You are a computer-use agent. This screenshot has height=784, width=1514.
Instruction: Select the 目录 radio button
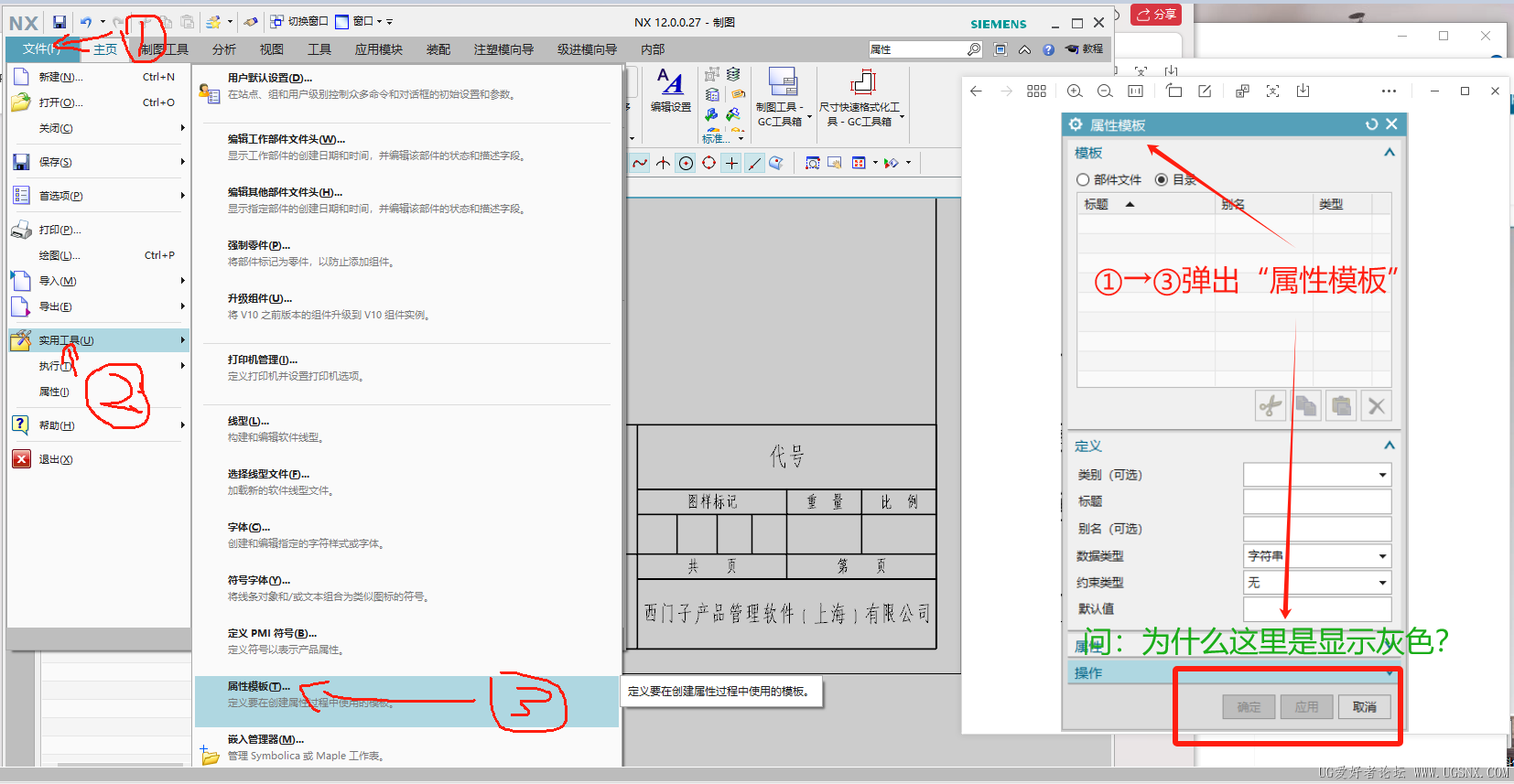[x=1162, y=180]
